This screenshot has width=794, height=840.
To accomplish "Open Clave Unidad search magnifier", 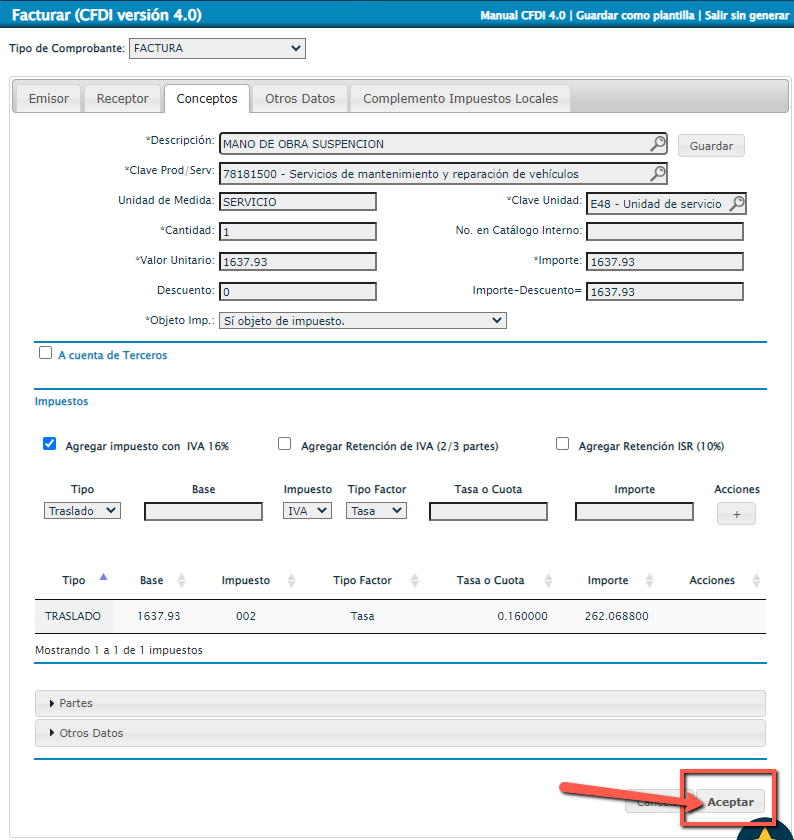I will [736, 204].
